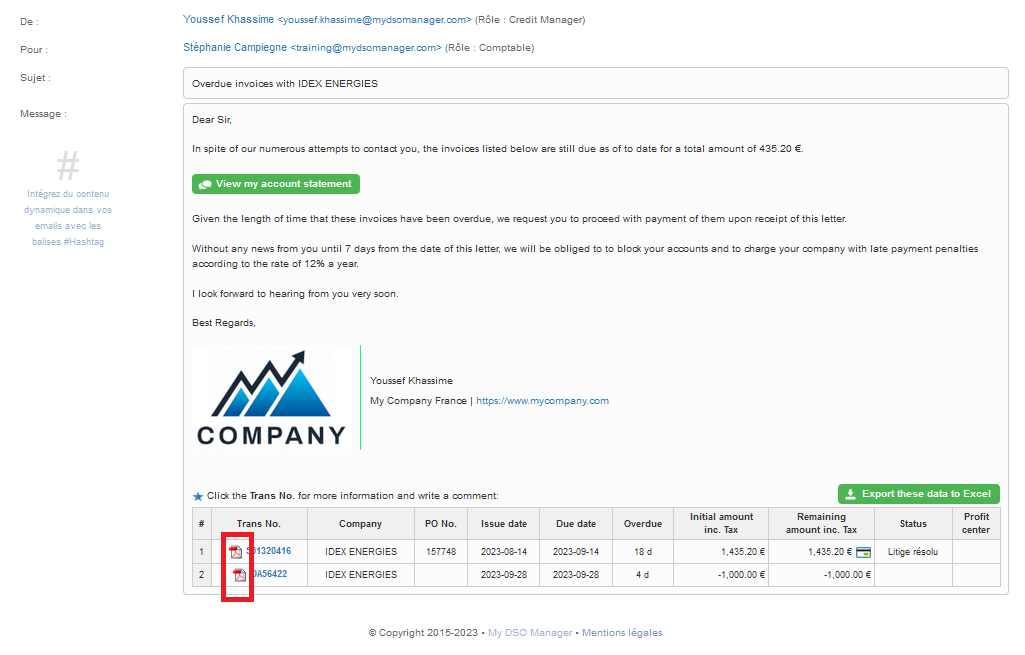Open My DSO Manager footer link

(x=530, y=633)
